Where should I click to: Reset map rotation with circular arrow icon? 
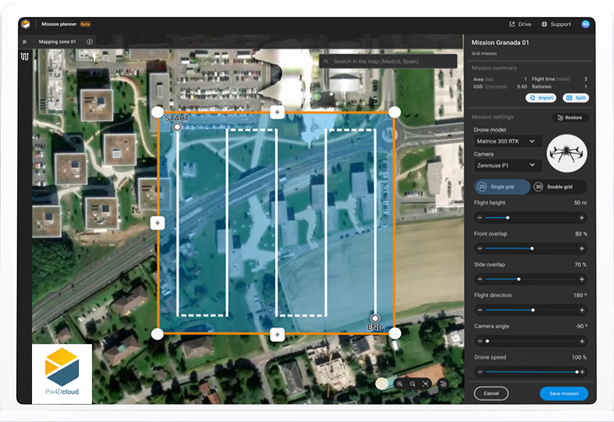coord(443,384)
